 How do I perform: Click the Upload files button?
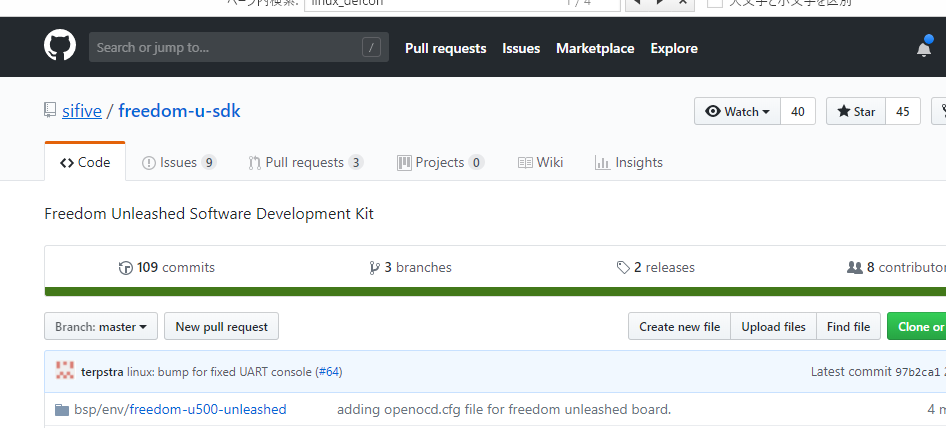click(x=773, y=327)
